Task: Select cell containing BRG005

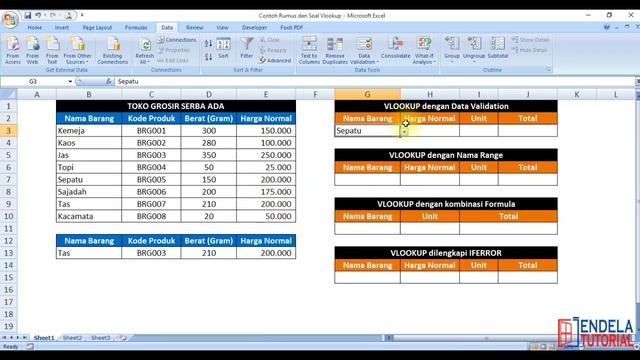Action: coord(151,180)
